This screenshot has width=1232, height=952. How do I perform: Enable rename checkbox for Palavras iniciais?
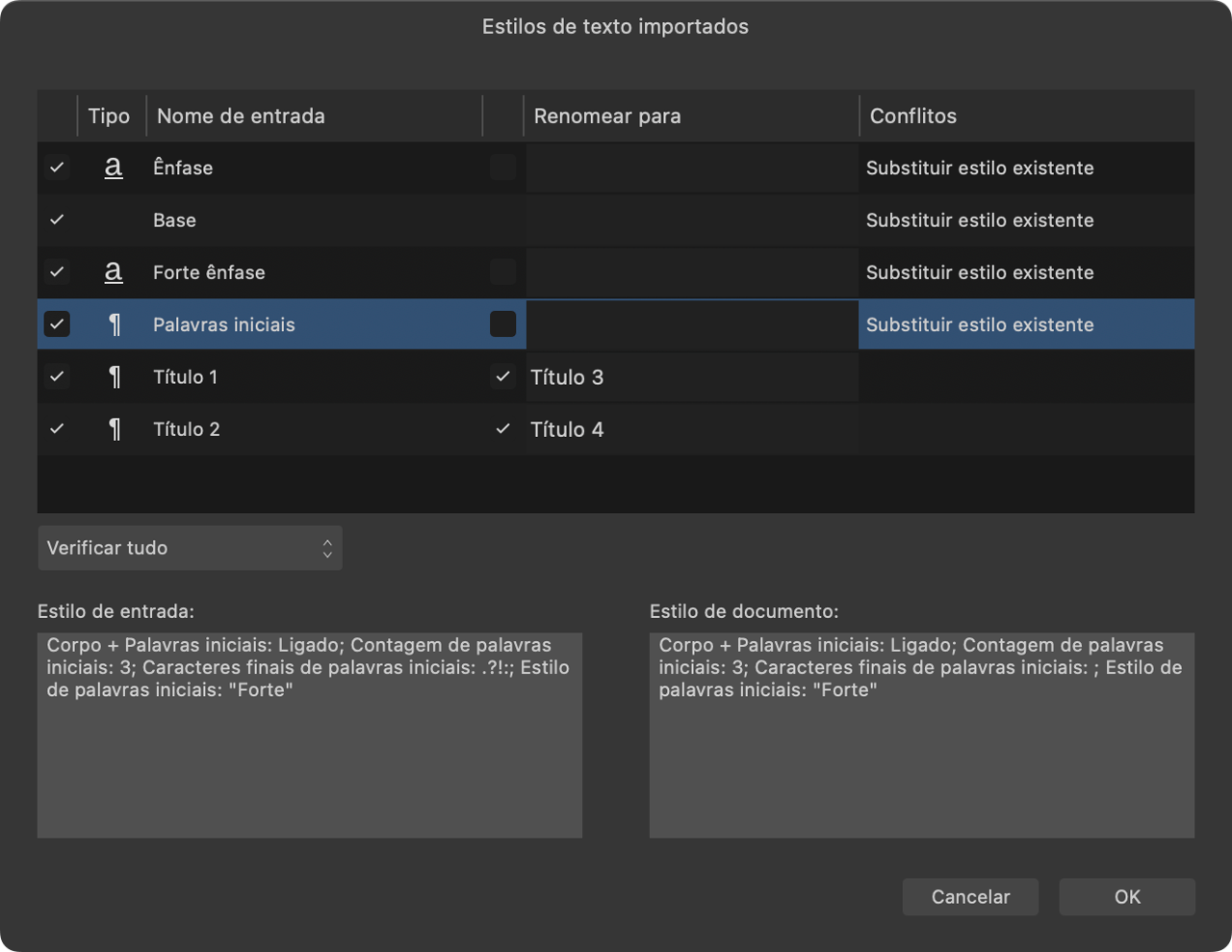coord(502,324)
